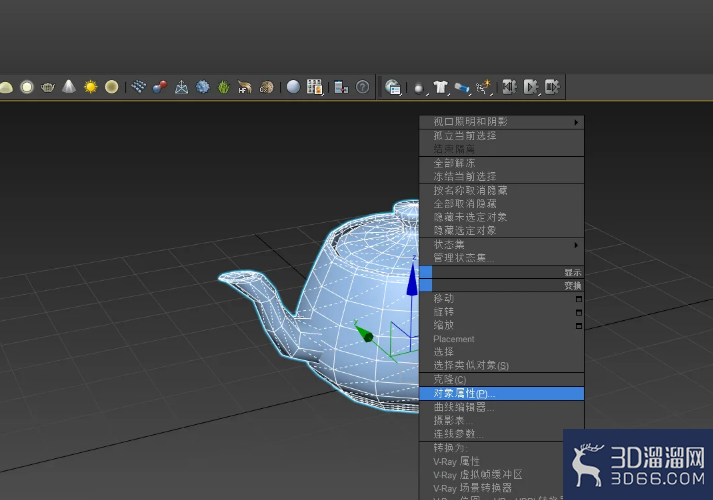Click the yellow sun light icon

[90, 87]
